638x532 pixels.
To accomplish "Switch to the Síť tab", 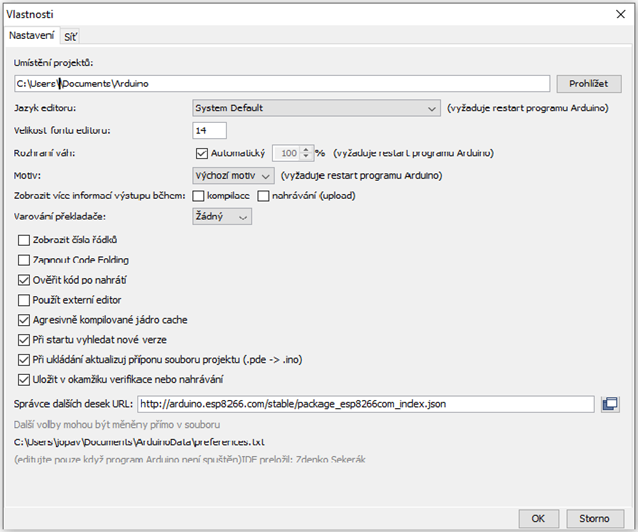I will click(71, 37).
